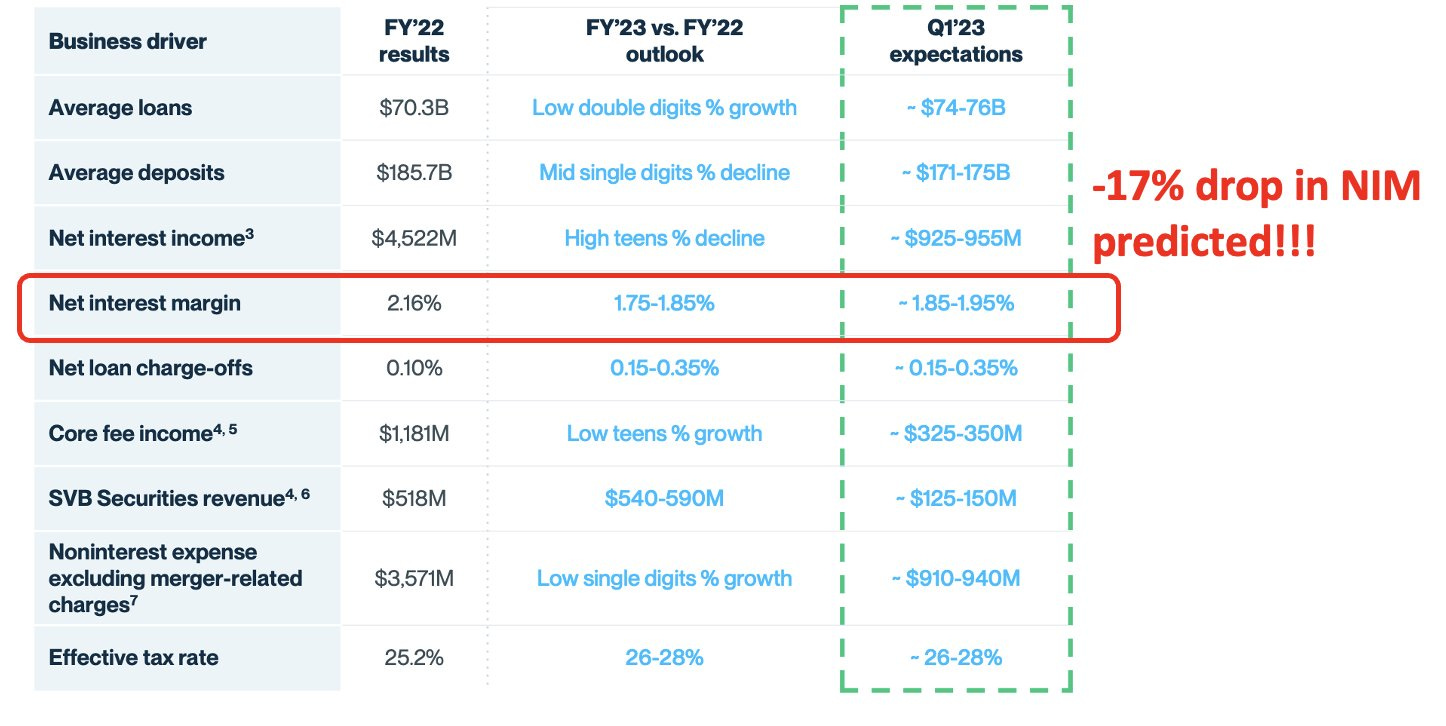Click the "Net interest margin" row label
This screenshot has height=726, width=1446.
point(144,303)
